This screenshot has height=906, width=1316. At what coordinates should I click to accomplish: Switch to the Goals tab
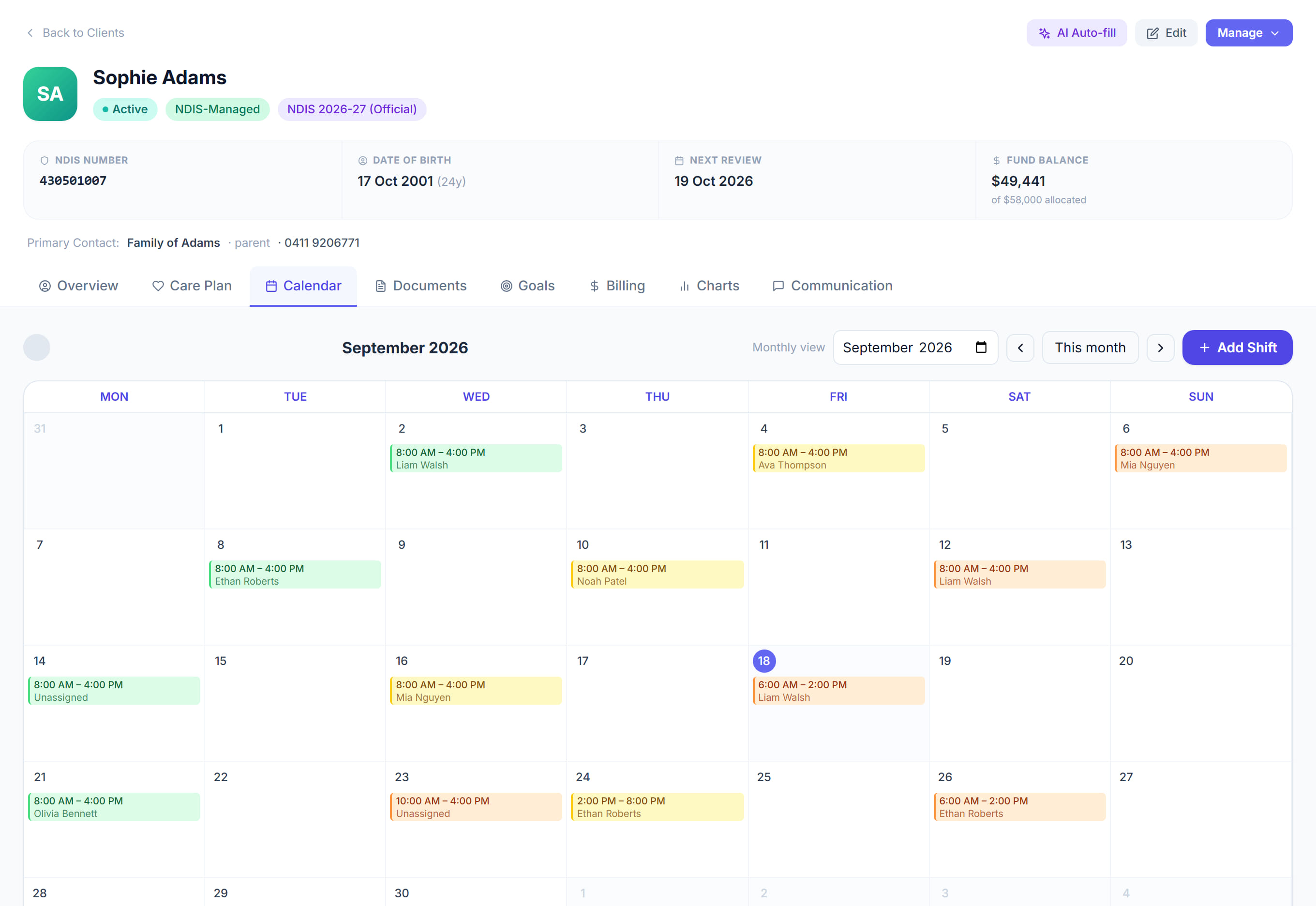(x=527, y=286)
